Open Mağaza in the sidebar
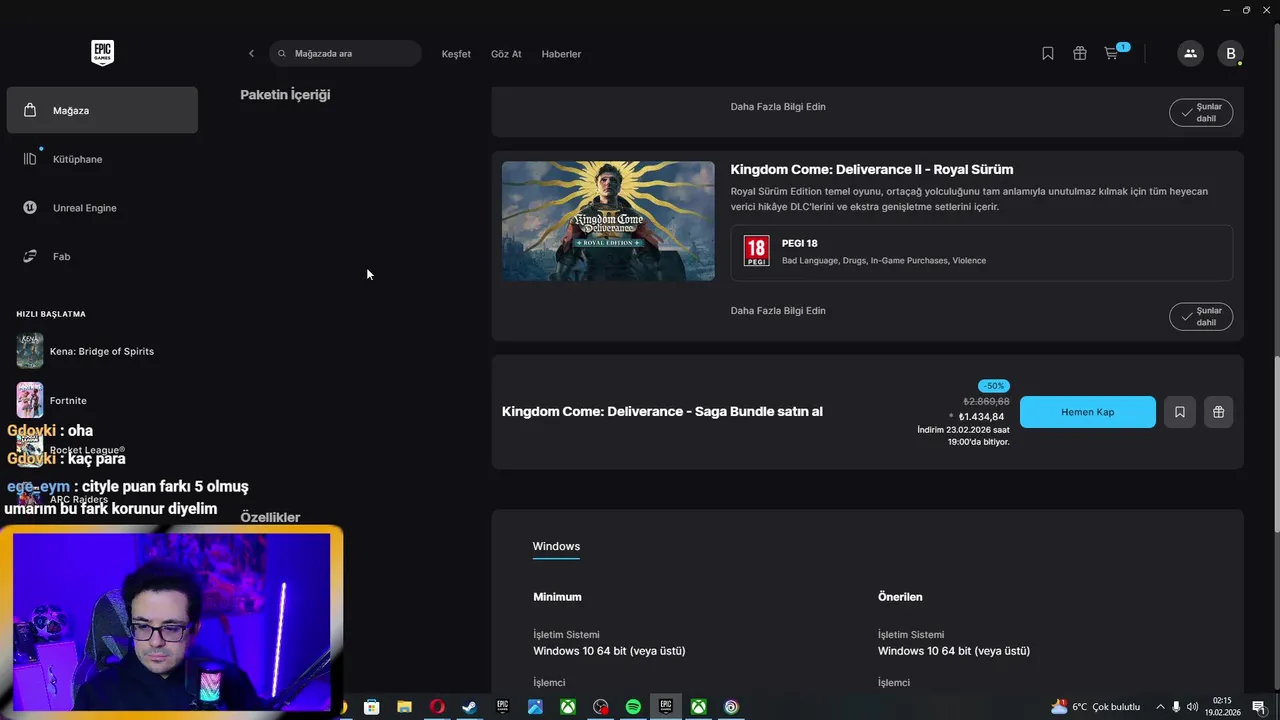This screenshot has height=720, width=1280. tap(102, 110)
